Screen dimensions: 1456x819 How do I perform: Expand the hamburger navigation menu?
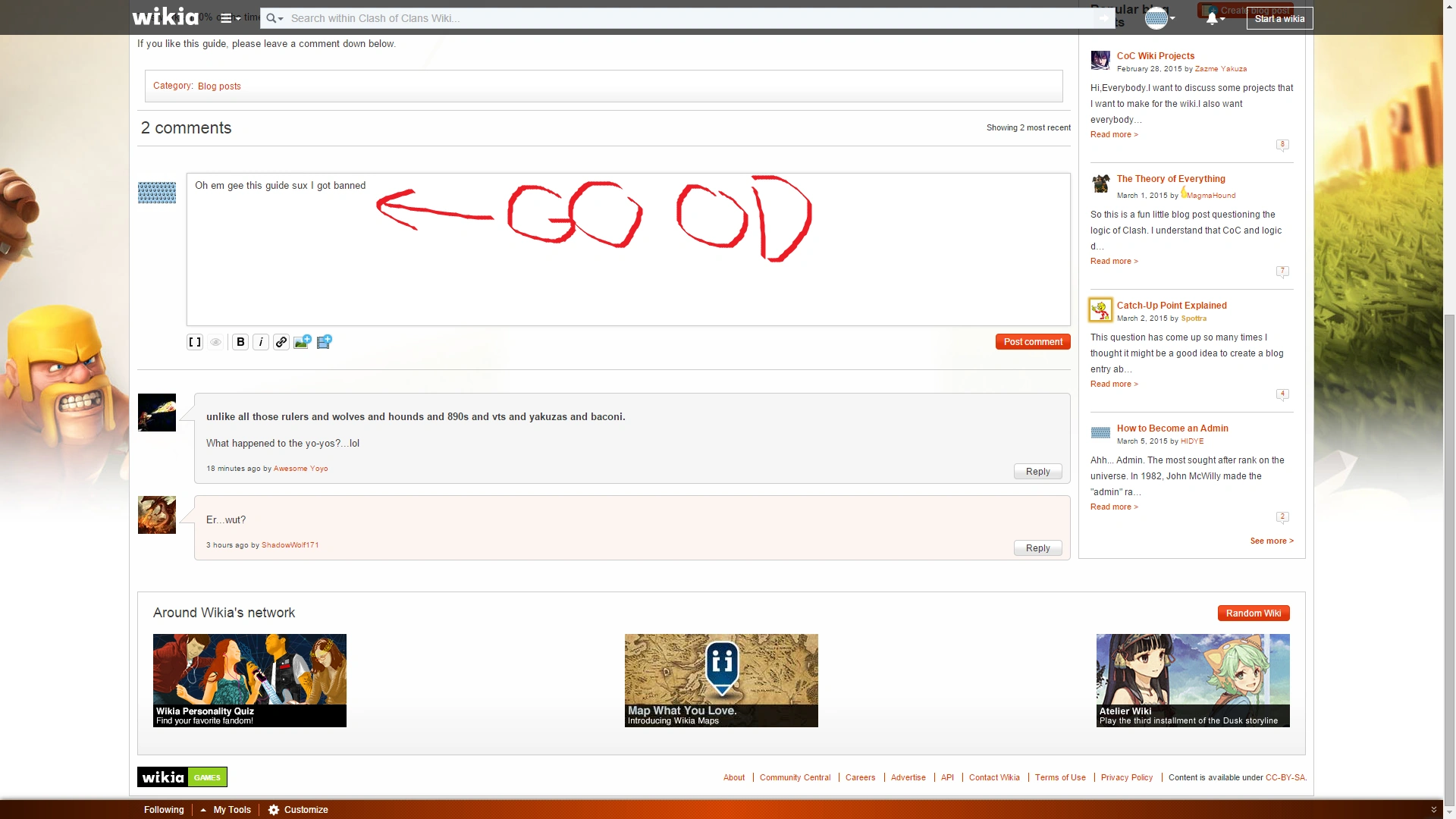coord(230,18)
